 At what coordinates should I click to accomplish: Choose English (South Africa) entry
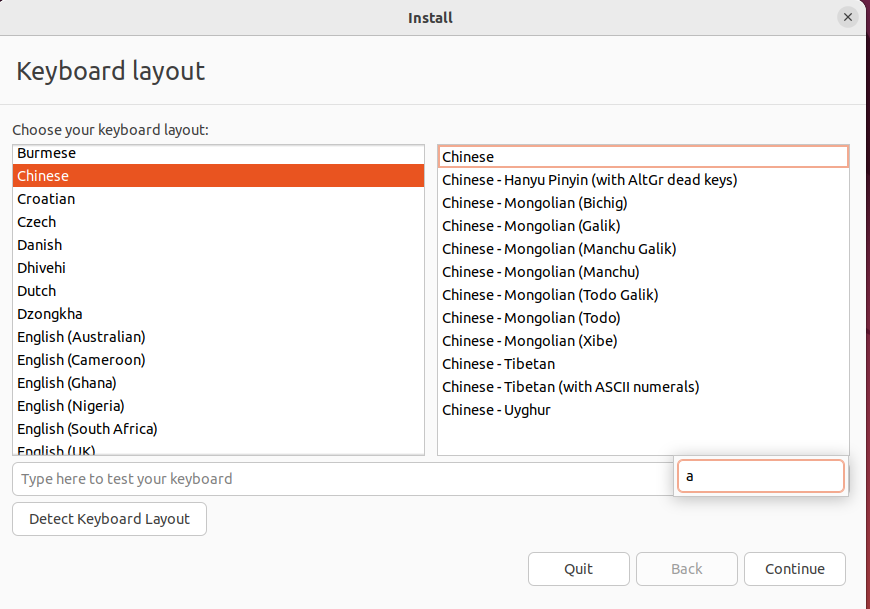pos(218,429)
